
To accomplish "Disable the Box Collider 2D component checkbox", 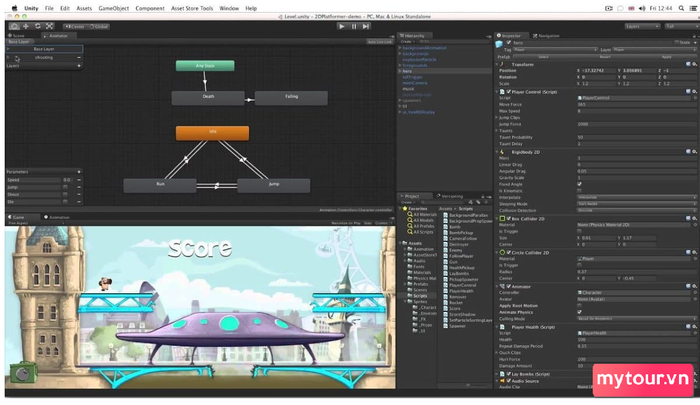I will pyautogui.click(x=508, y=219).
